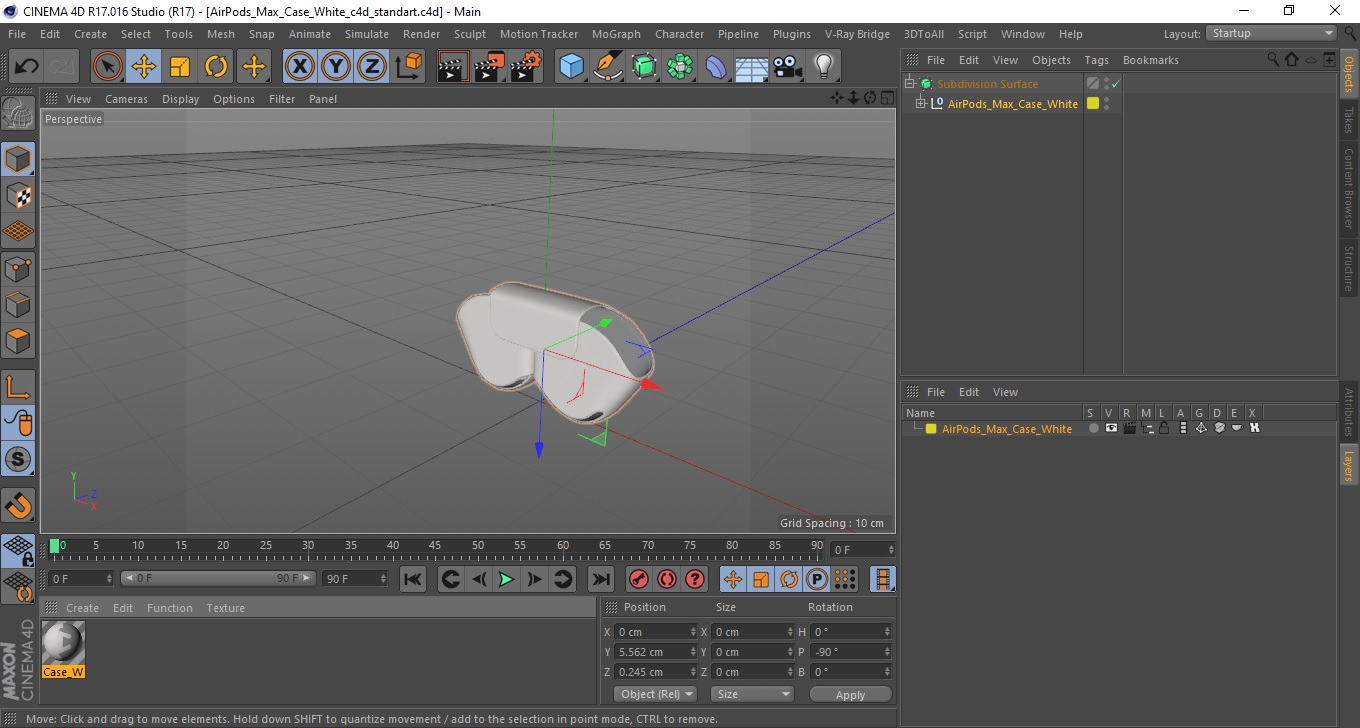This screenshot has width=1360, height=728.
Task: Collapse the Subdivision Surface tree node
Action: (x=910, y=84)
